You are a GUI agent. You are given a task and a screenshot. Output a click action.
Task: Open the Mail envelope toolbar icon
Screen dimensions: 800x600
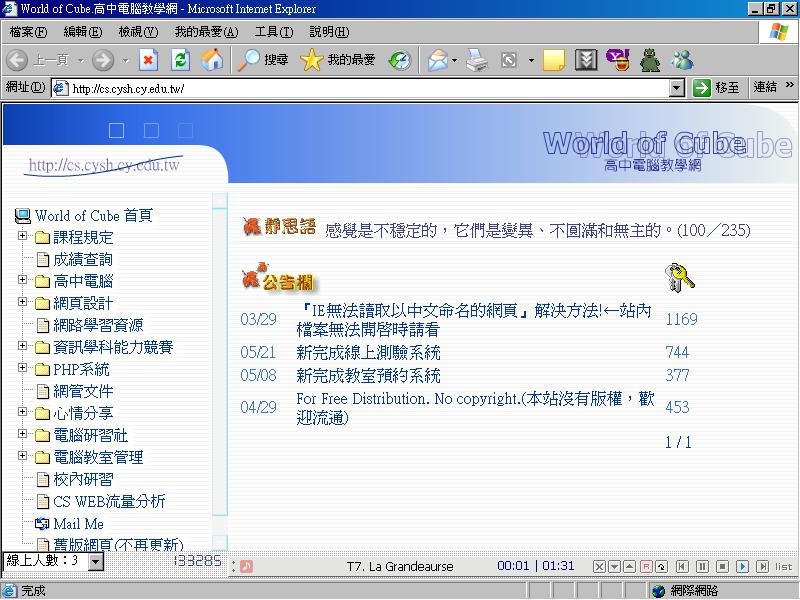click(438, 61)
